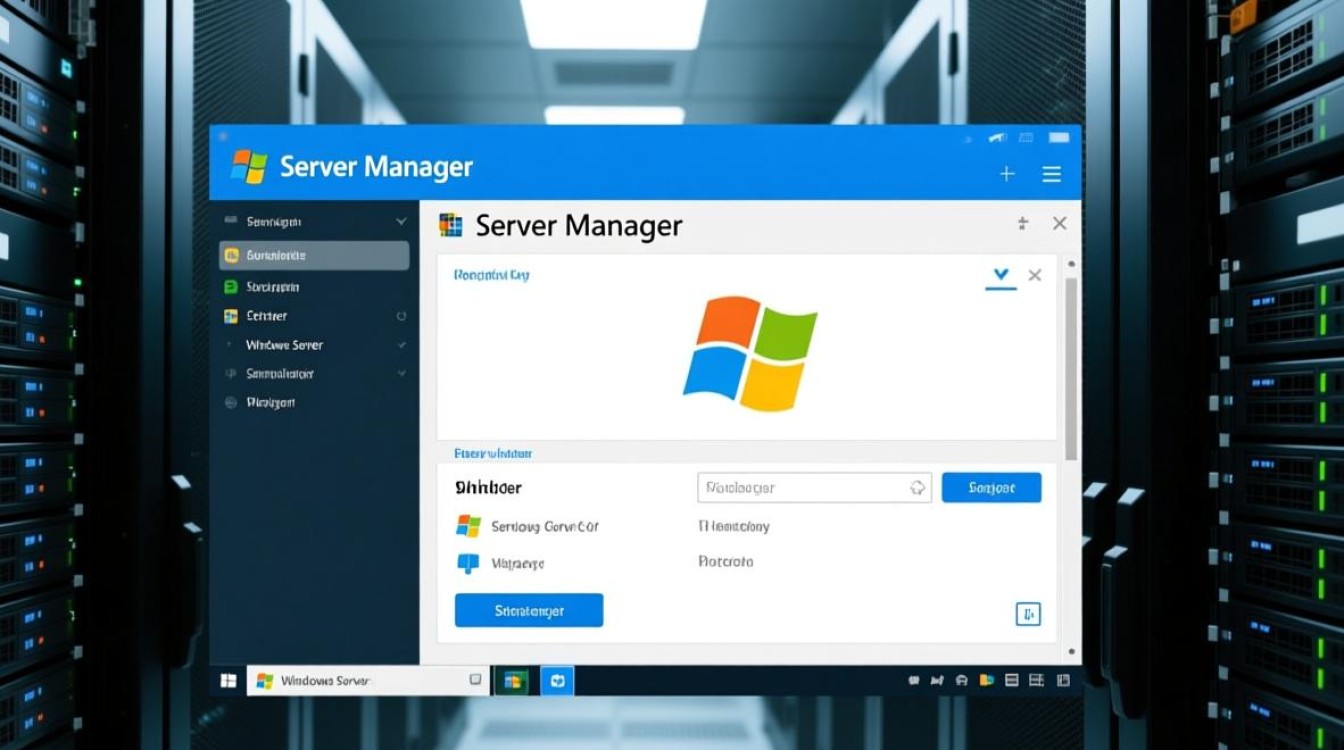1344x750 pixels.
Task: Click the blue pinned app icon on taskbar
Action: click(557, 681)
